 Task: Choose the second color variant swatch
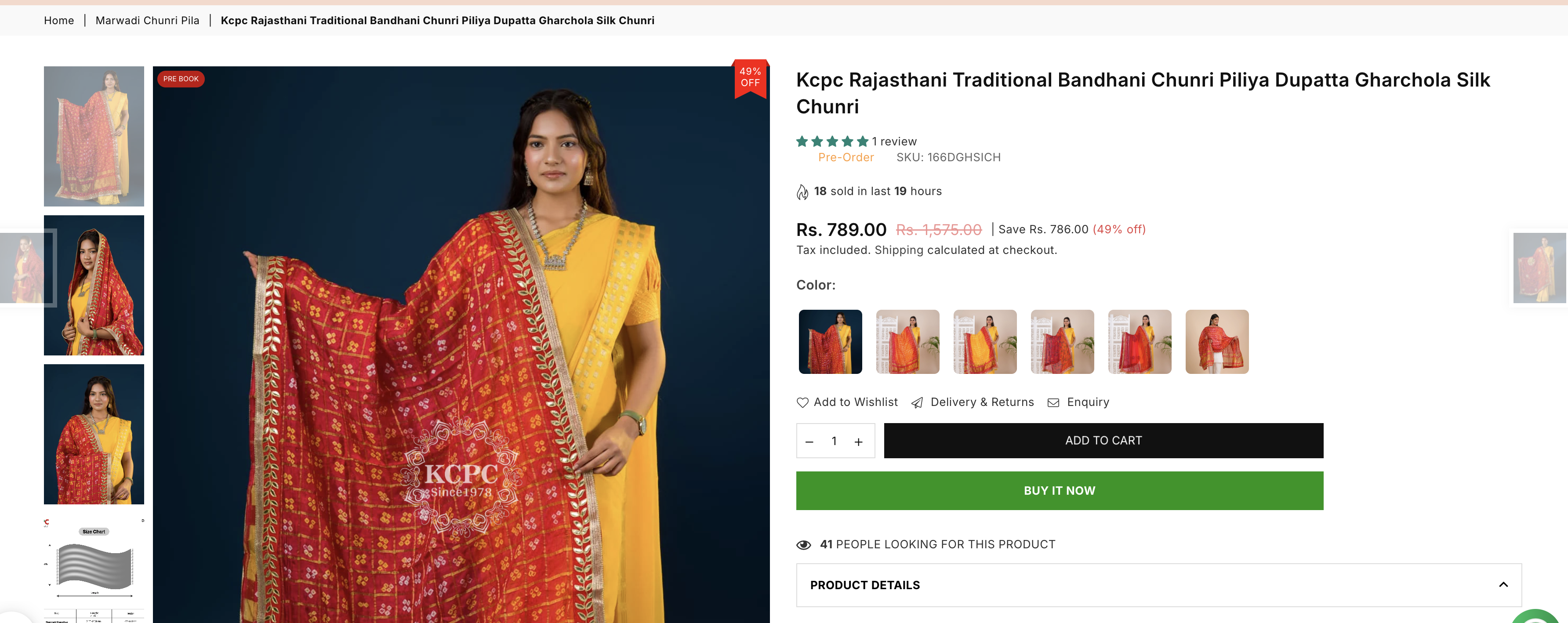907,341
